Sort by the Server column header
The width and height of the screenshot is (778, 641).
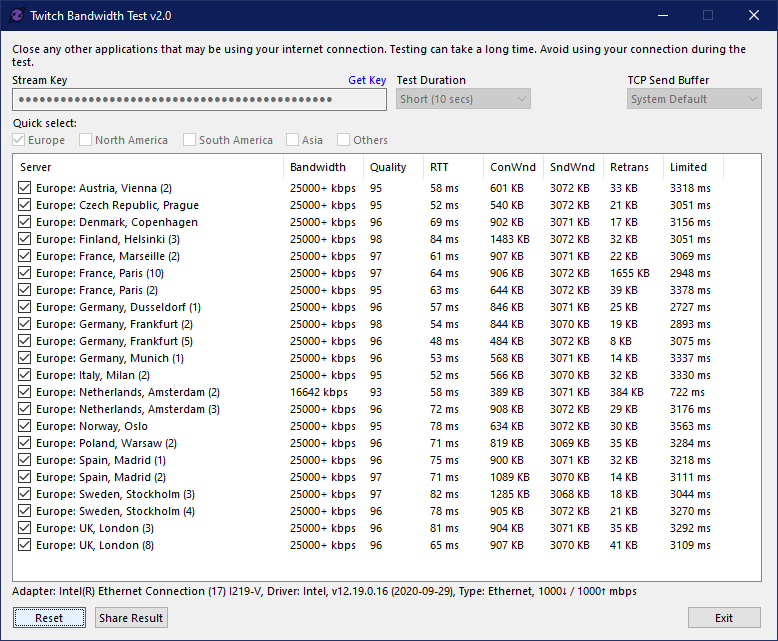(x=148, y=167)
